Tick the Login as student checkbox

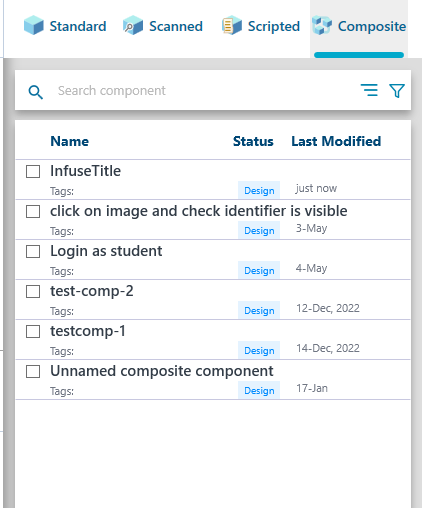tap(33, 251)
